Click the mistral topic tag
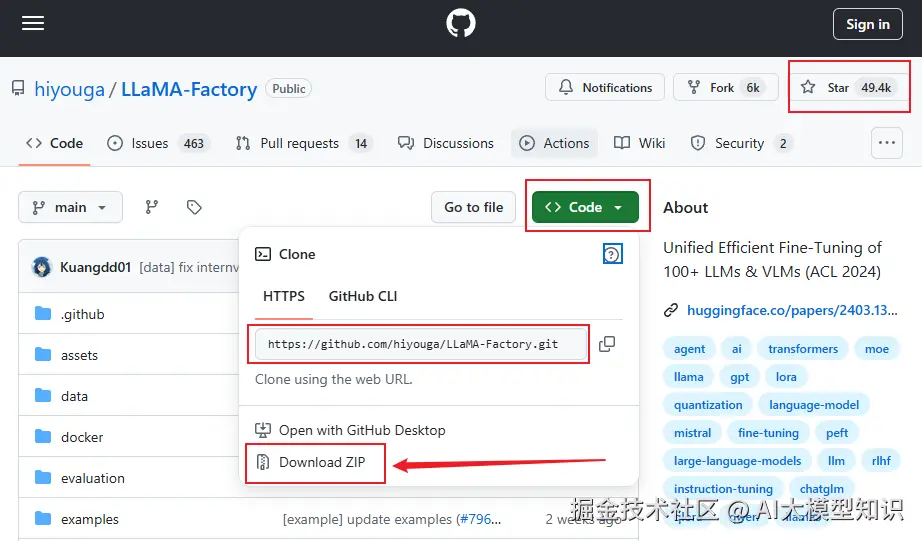This screenshot has height=541, width=922. (x=692, y=433)
